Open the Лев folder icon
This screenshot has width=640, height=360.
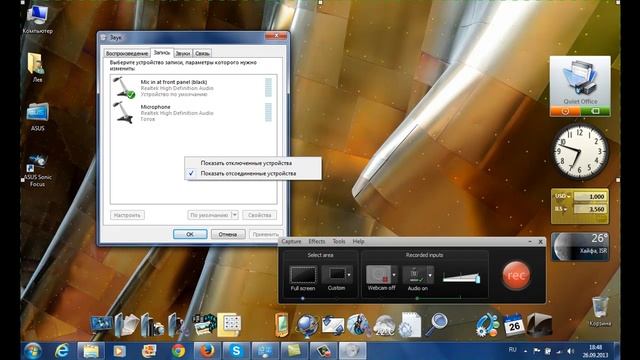pos(37,67)
